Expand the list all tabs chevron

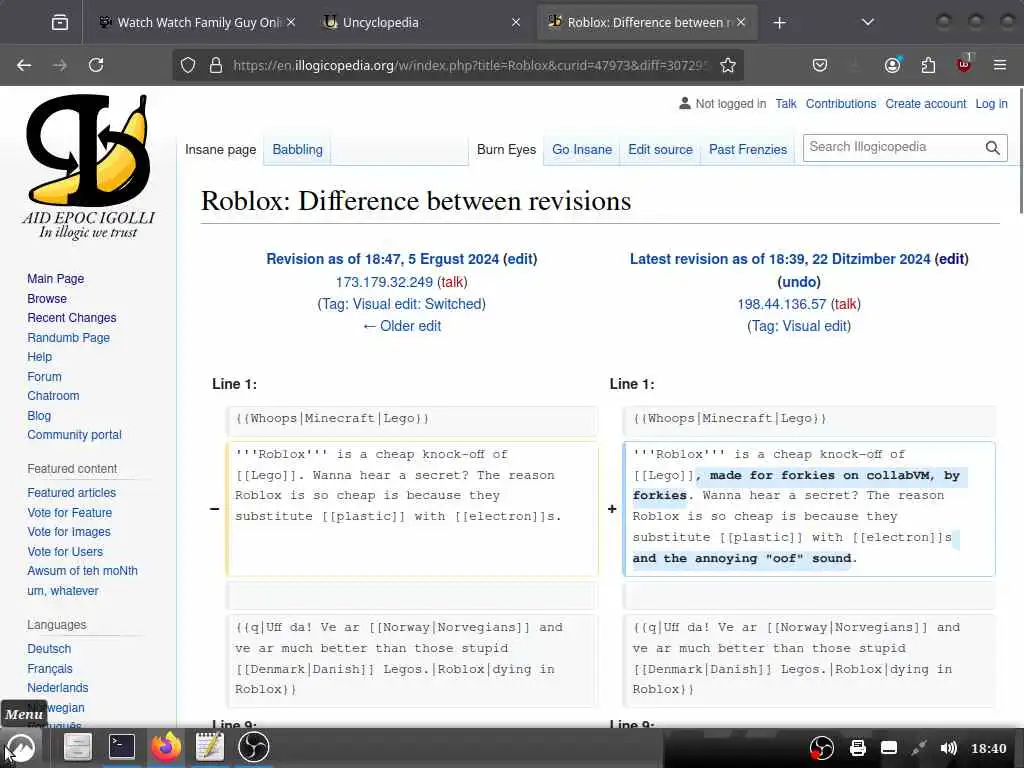tap(868, 22)
